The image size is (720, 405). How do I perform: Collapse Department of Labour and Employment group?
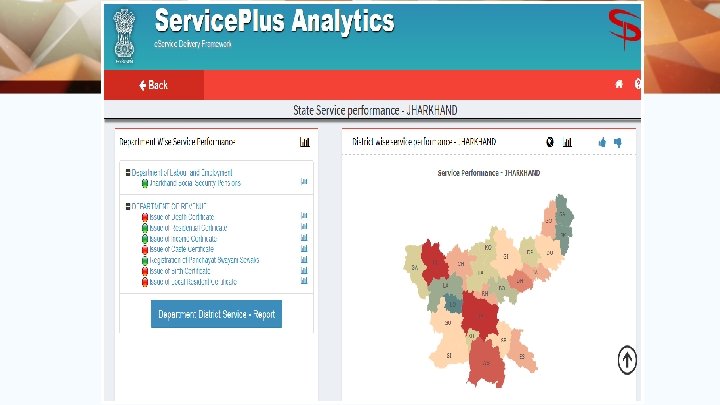tap(128, 173)
